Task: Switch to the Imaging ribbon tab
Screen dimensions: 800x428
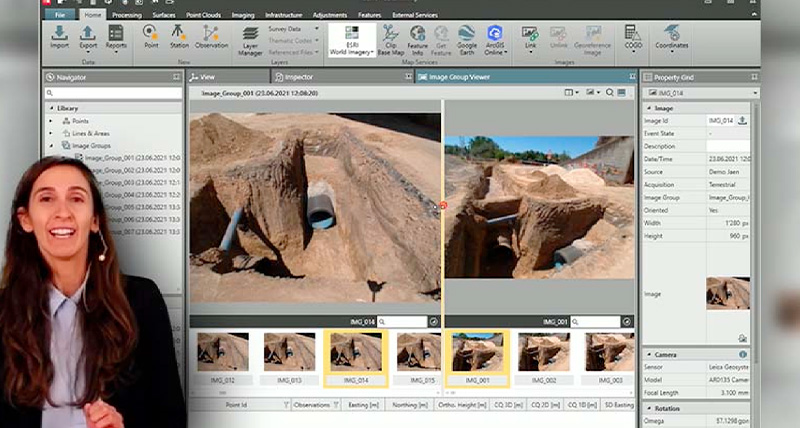Action: [x=243, y=15]
